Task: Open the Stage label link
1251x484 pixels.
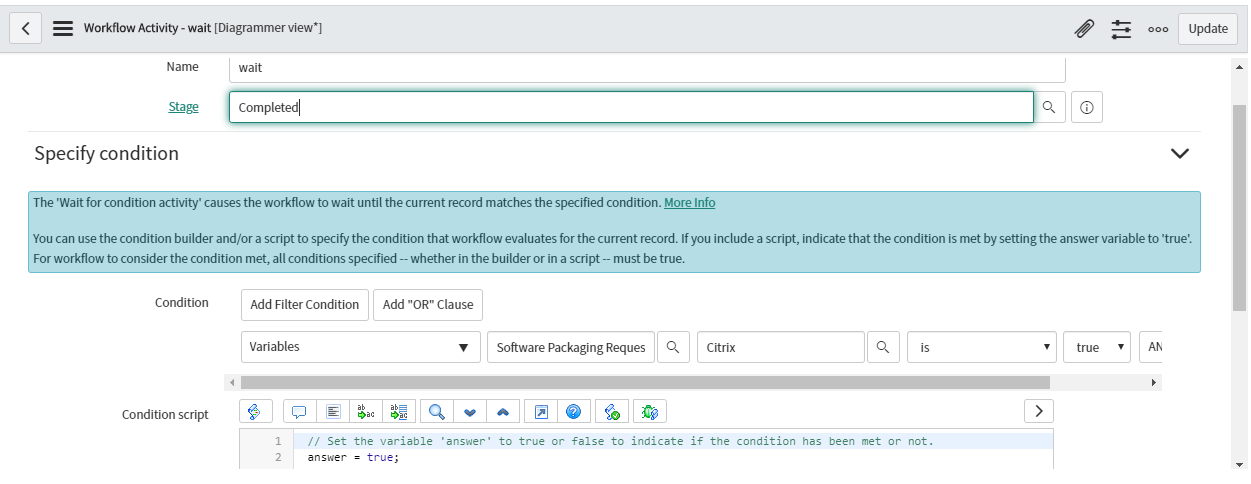Action: click(183, 106)
